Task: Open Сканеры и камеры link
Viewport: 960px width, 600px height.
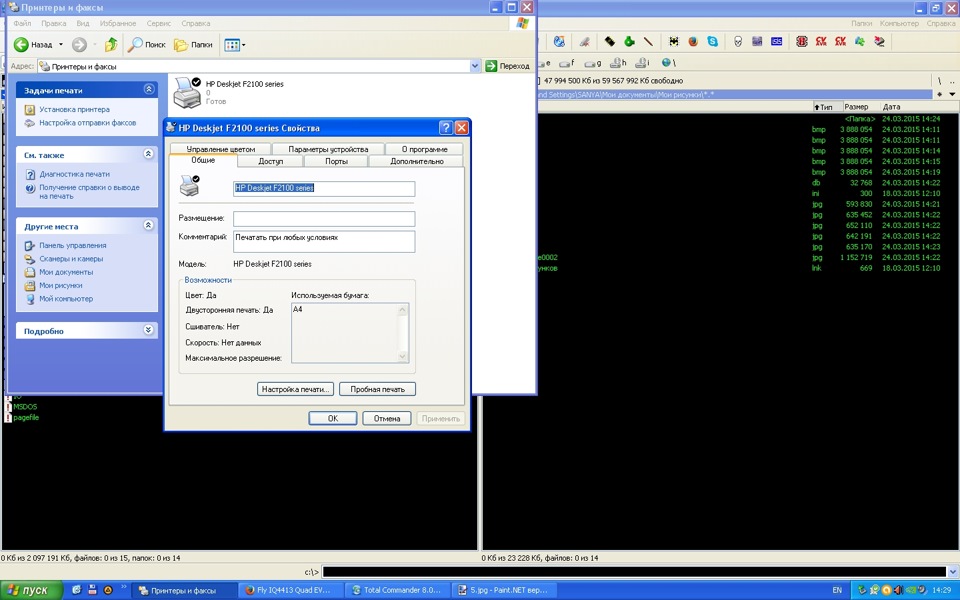Action: (x=71, y=259)
